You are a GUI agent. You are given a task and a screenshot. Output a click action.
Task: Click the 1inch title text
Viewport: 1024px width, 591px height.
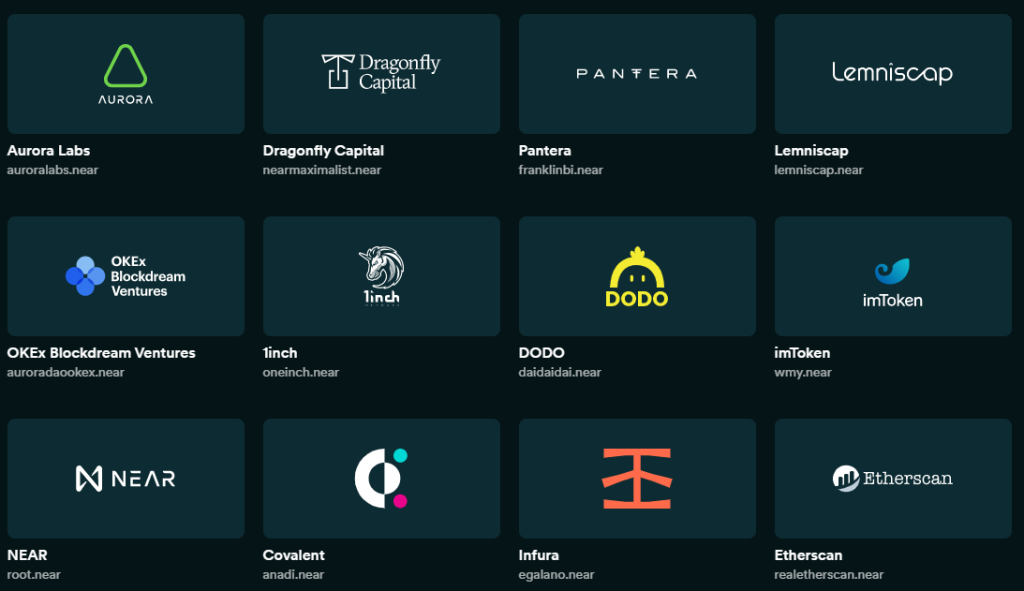[280, 353]
